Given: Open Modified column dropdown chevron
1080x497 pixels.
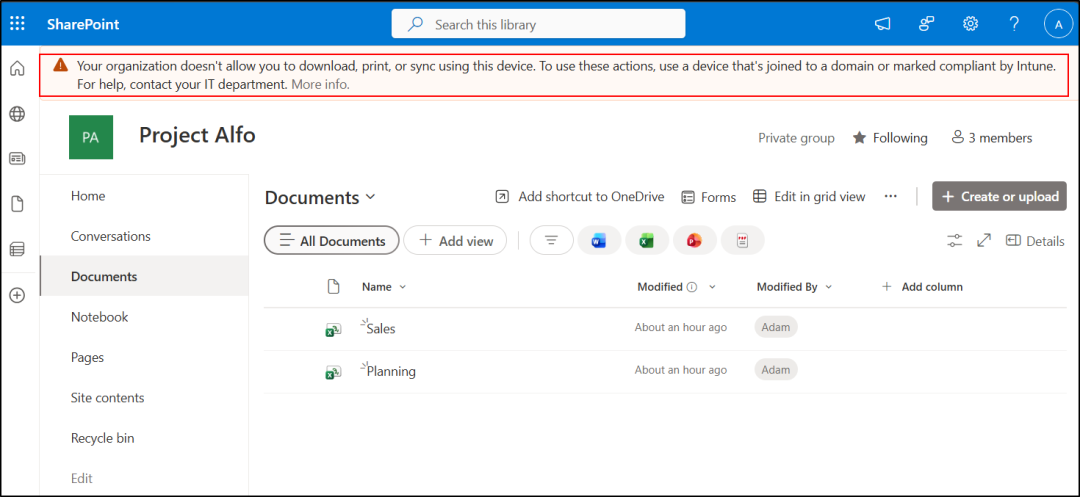Looking at the screenshot, I should coord(712,287).
